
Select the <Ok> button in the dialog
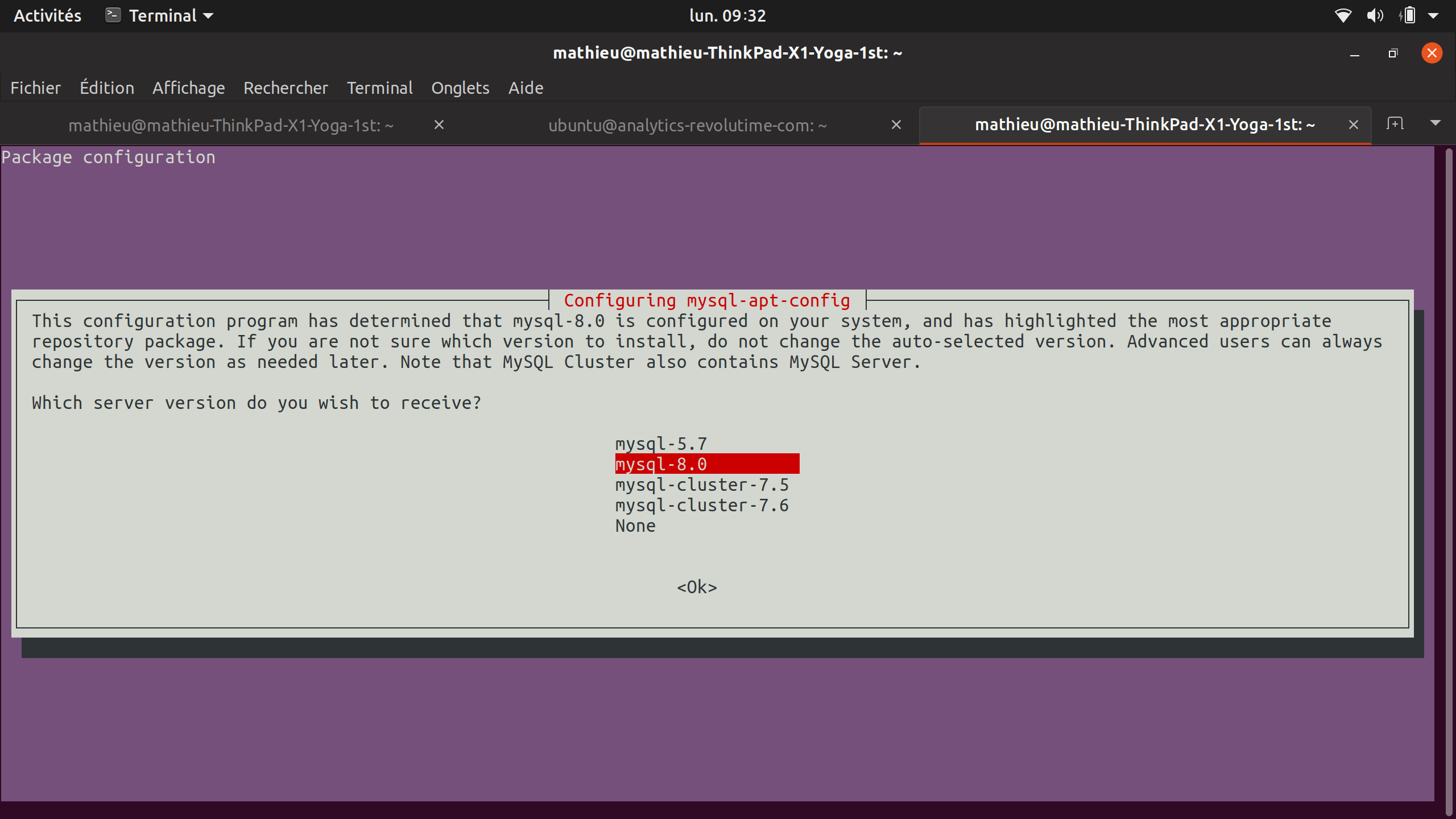[697, 587]
